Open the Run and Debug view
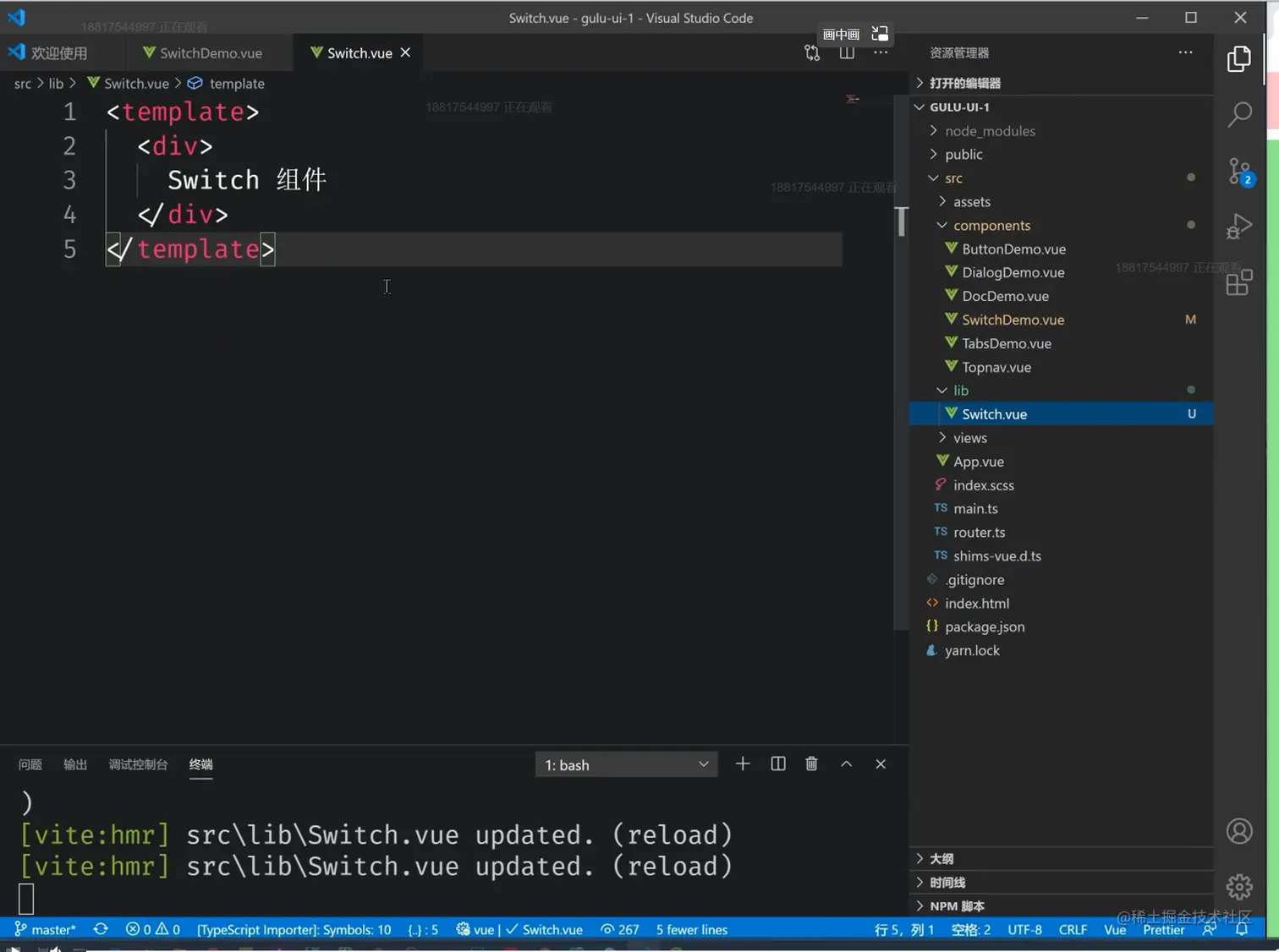Viewport: 1279px width, 952px height. (1239, 227)
